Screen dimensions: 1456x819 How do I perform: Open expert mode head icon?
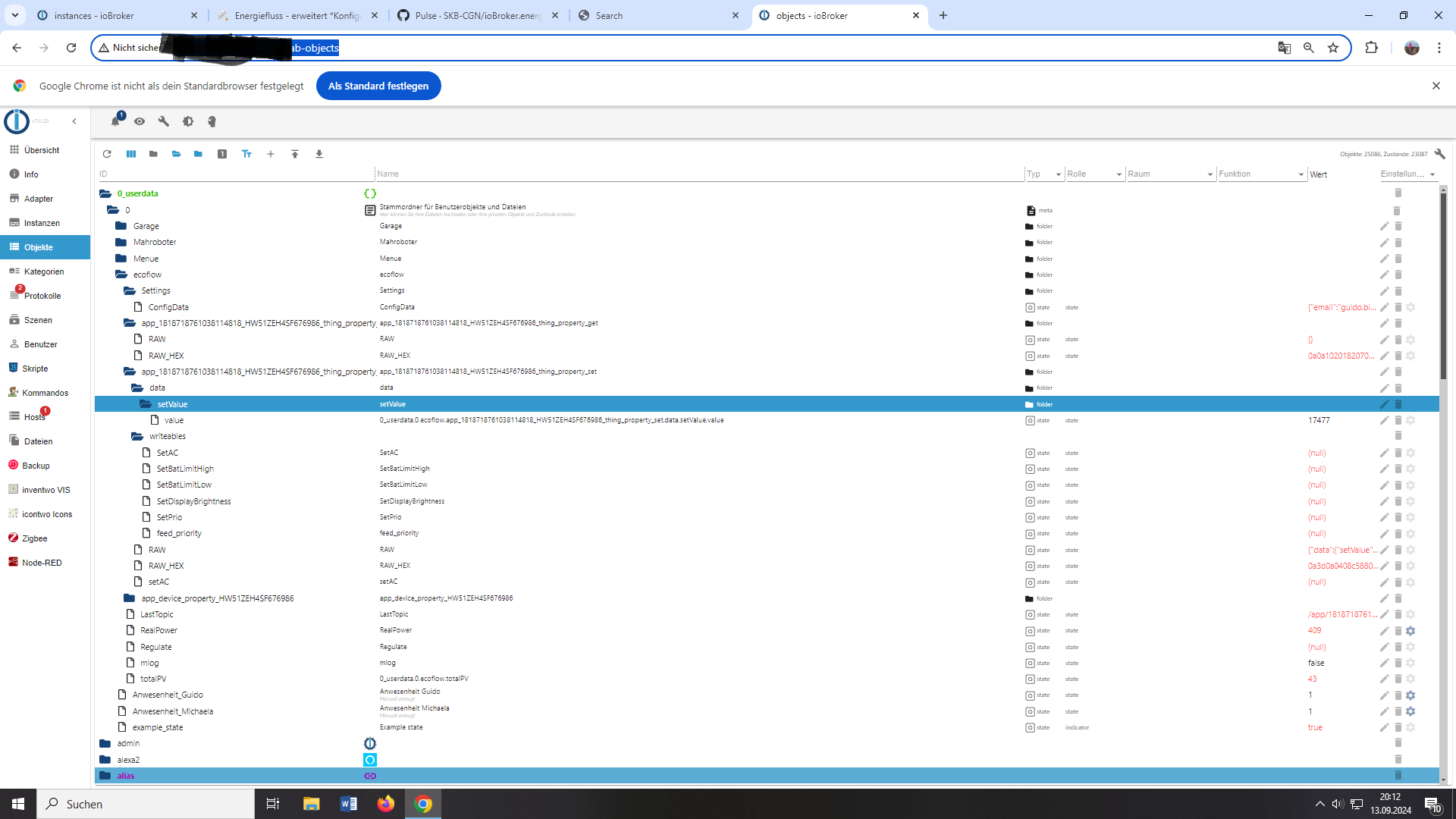[212, 121]
